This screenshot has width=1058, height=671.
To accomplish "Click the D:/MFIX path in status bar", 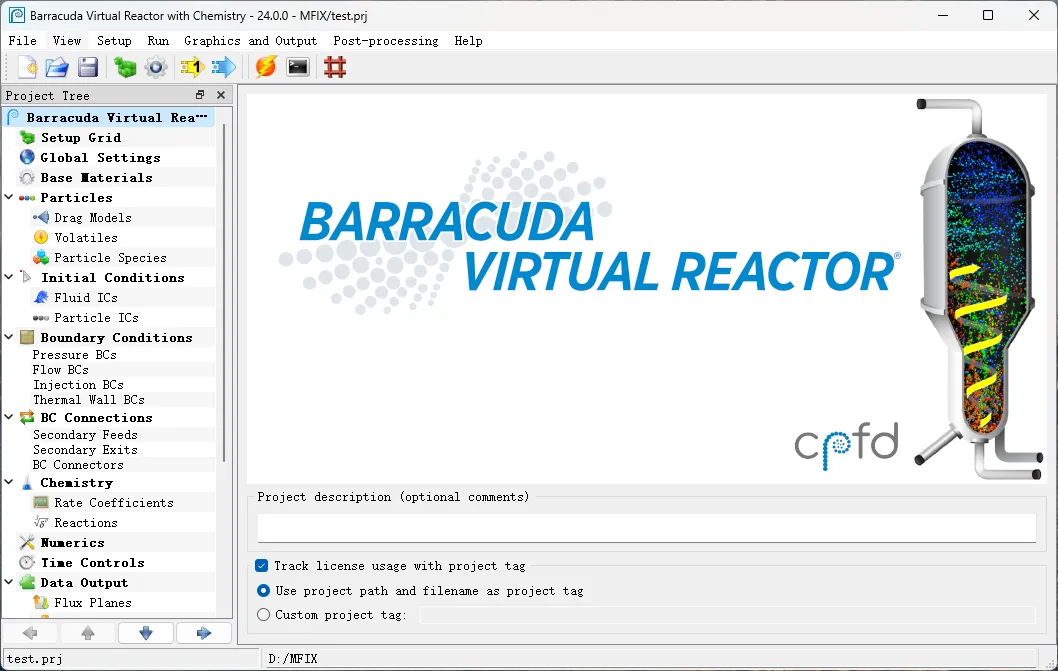I will (293, 658).
